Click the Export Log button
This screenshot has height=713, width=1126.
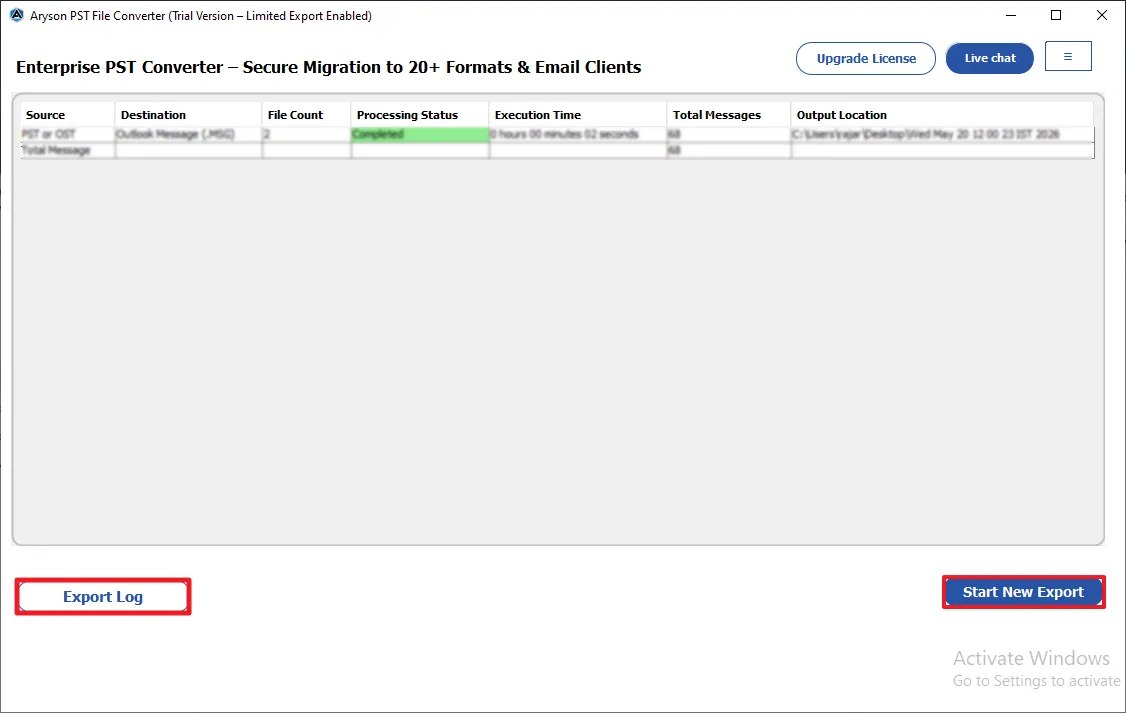click(x=103, y=597)
